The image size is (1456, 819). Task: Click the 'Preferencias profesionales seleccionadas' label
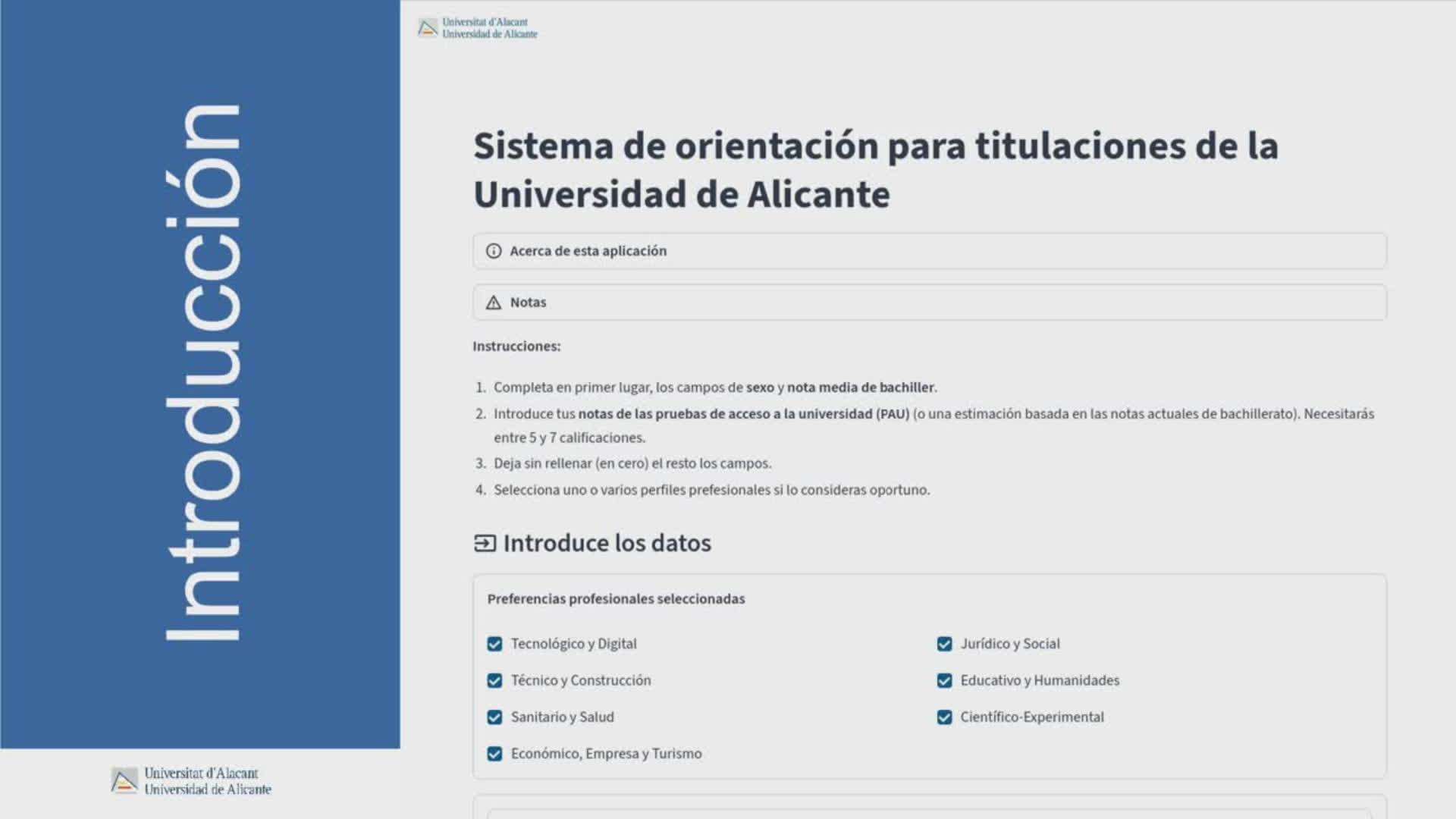pyautogui.click(x=616, y=599)
